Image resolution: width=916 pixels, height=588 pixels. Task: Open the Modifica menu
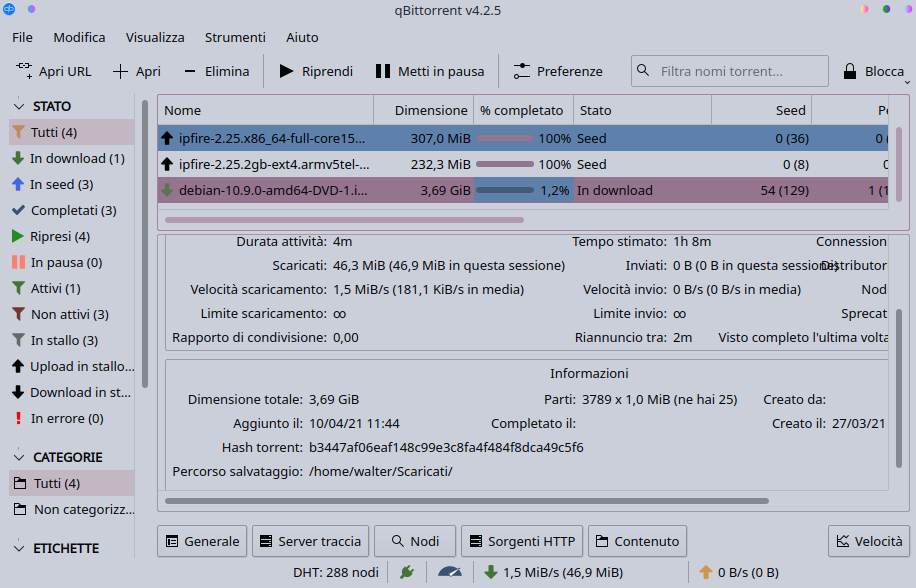pyautogui.click(x=79, y=37)
